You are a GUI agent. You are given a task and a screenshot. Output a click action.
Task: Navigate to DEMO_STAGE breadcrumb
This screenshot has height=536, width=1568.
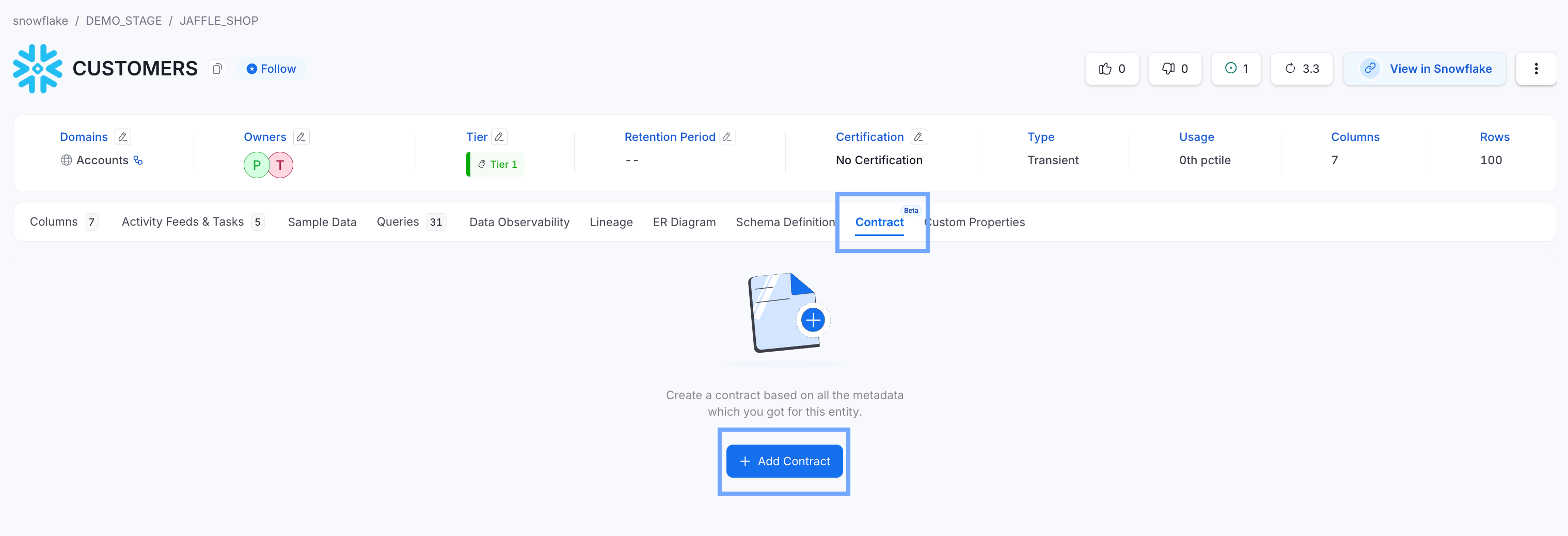click(x=123, y=21)
